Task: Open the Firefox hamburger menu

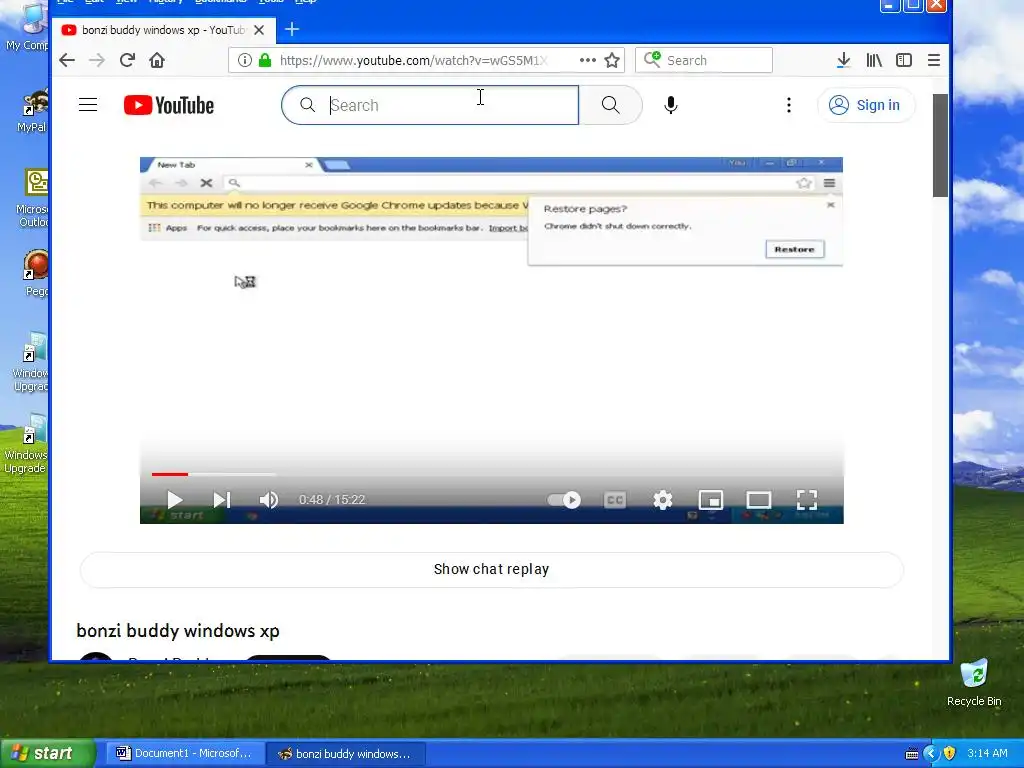Action: click(x=934, y=61)
